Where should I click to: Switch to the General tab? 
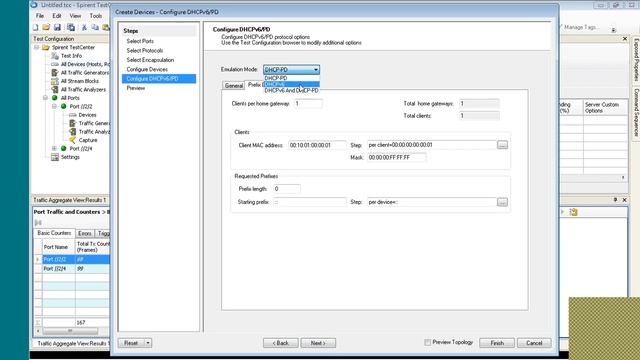234,85
